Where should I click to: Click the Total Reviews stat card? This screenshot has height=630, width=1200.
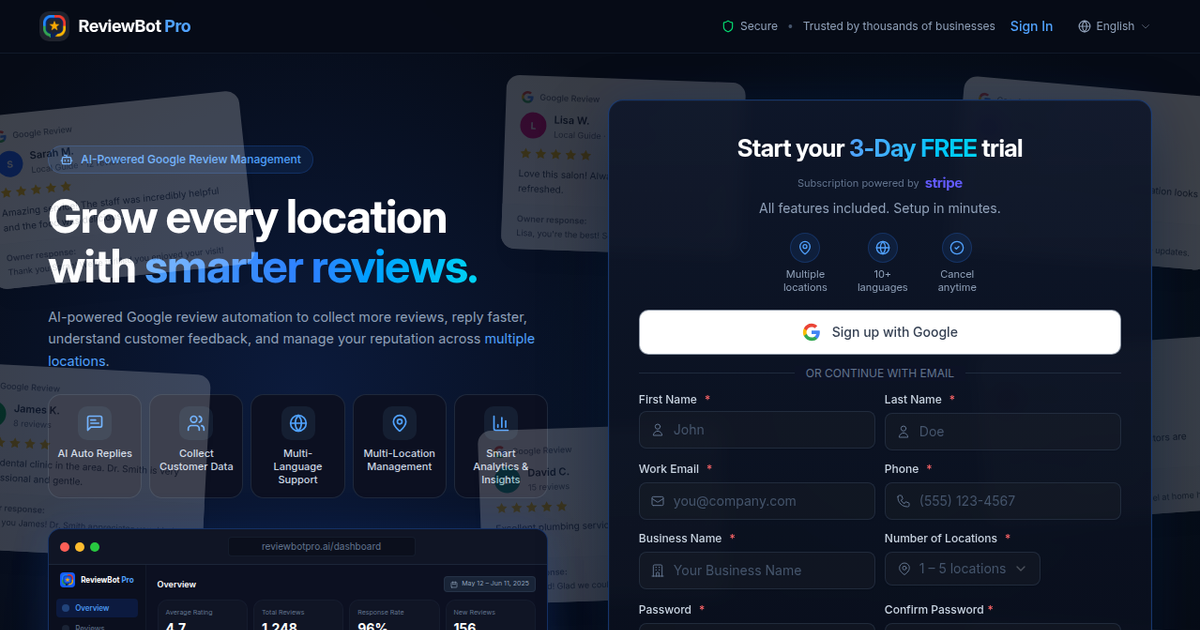(299, 615)
